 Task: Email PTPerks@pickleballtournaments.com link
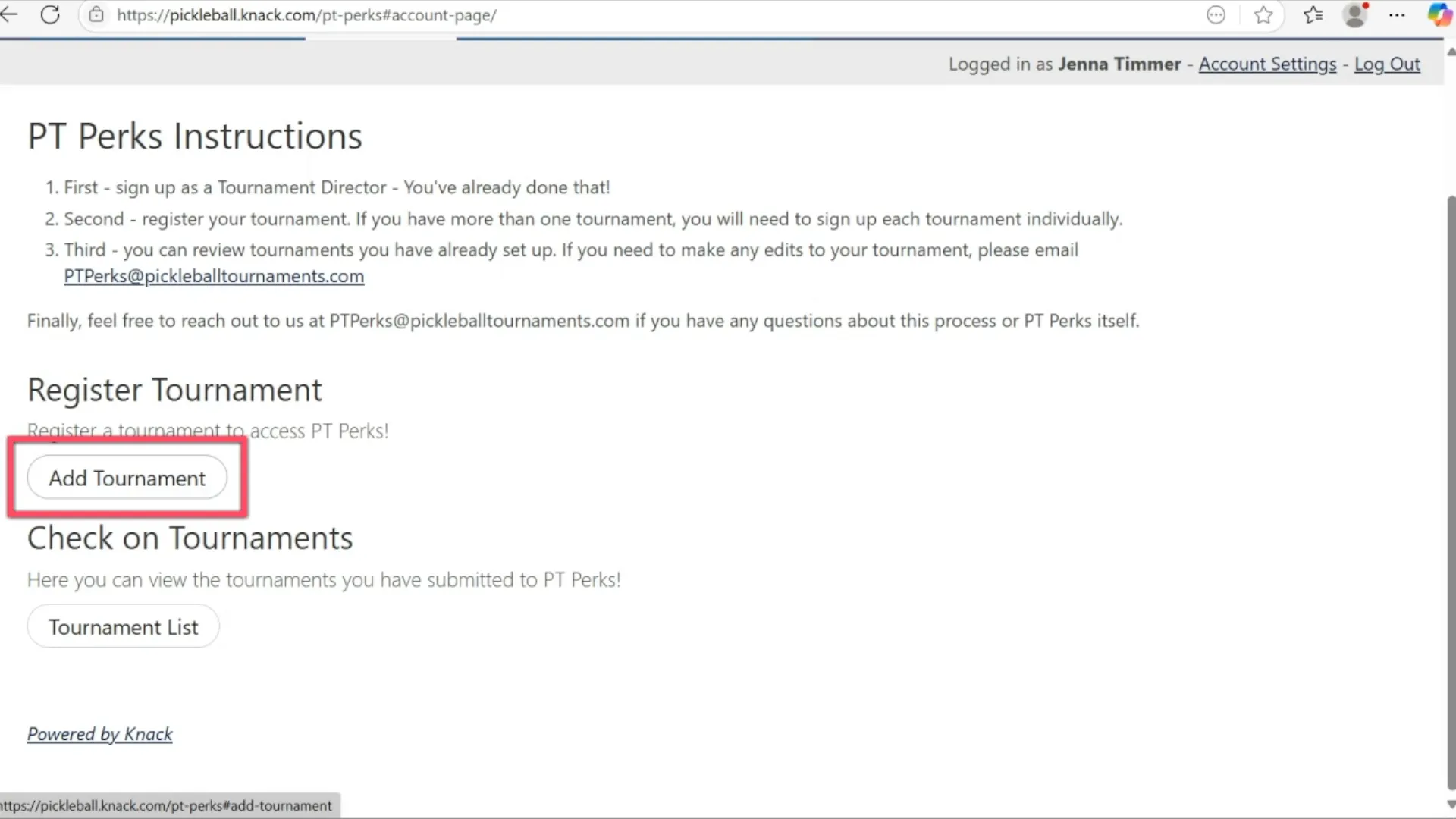[214, 276]
